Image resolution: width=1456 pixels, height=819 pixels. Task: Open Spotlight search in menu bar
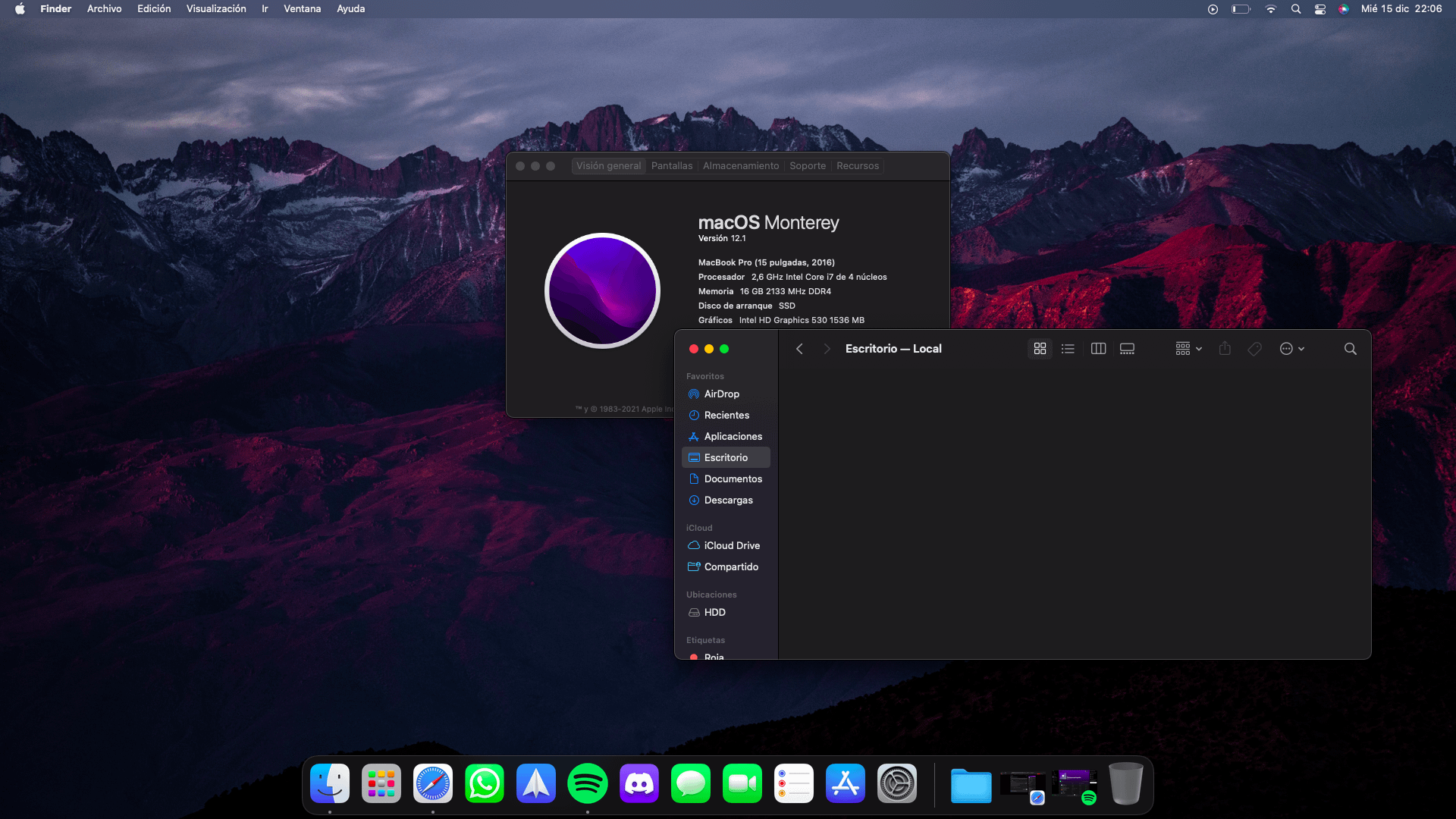[x=1296, y=9]
